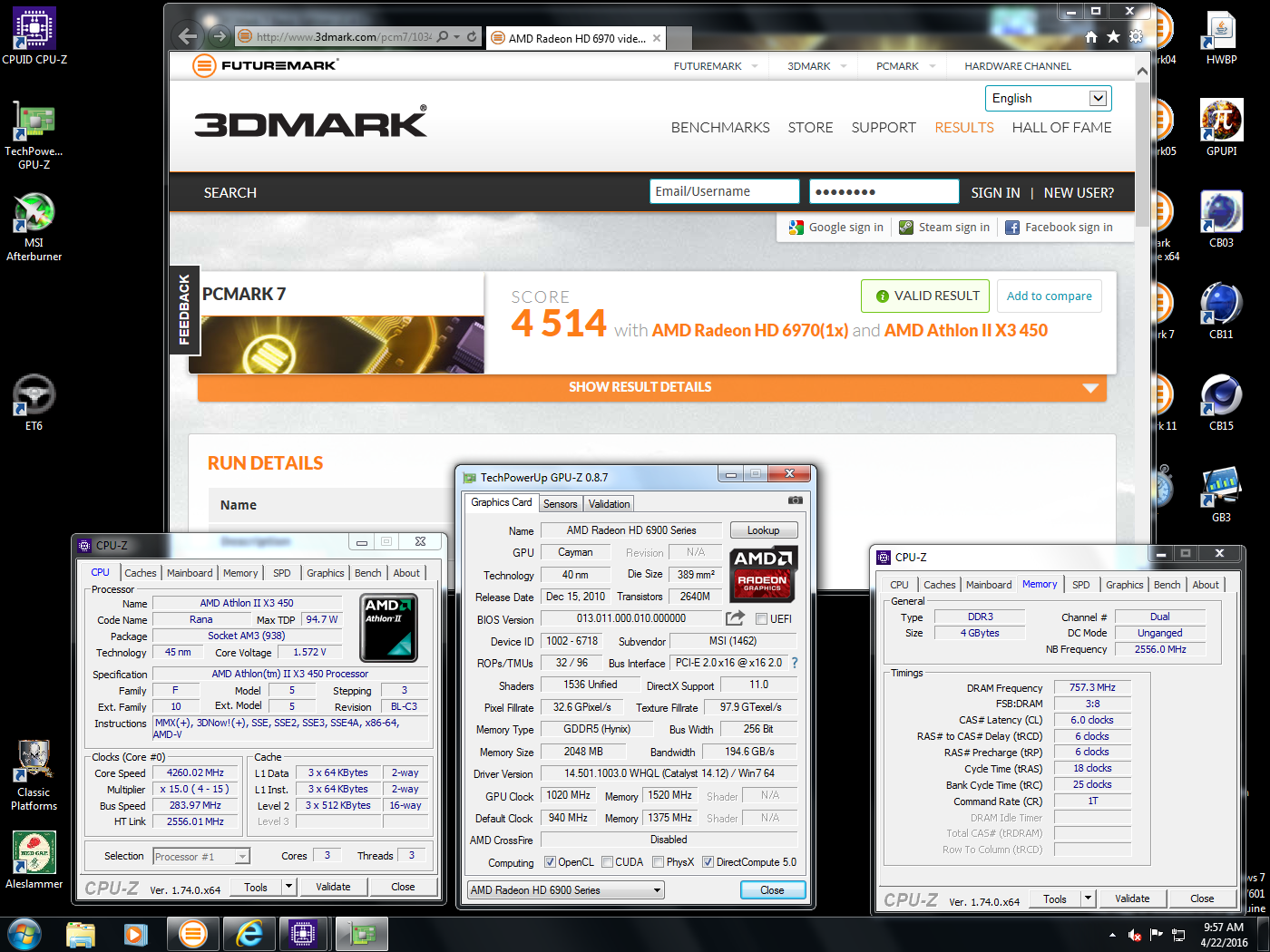Open Windows Media Player on taskbar
The image size is (1270, 952).
pos(136,934)
